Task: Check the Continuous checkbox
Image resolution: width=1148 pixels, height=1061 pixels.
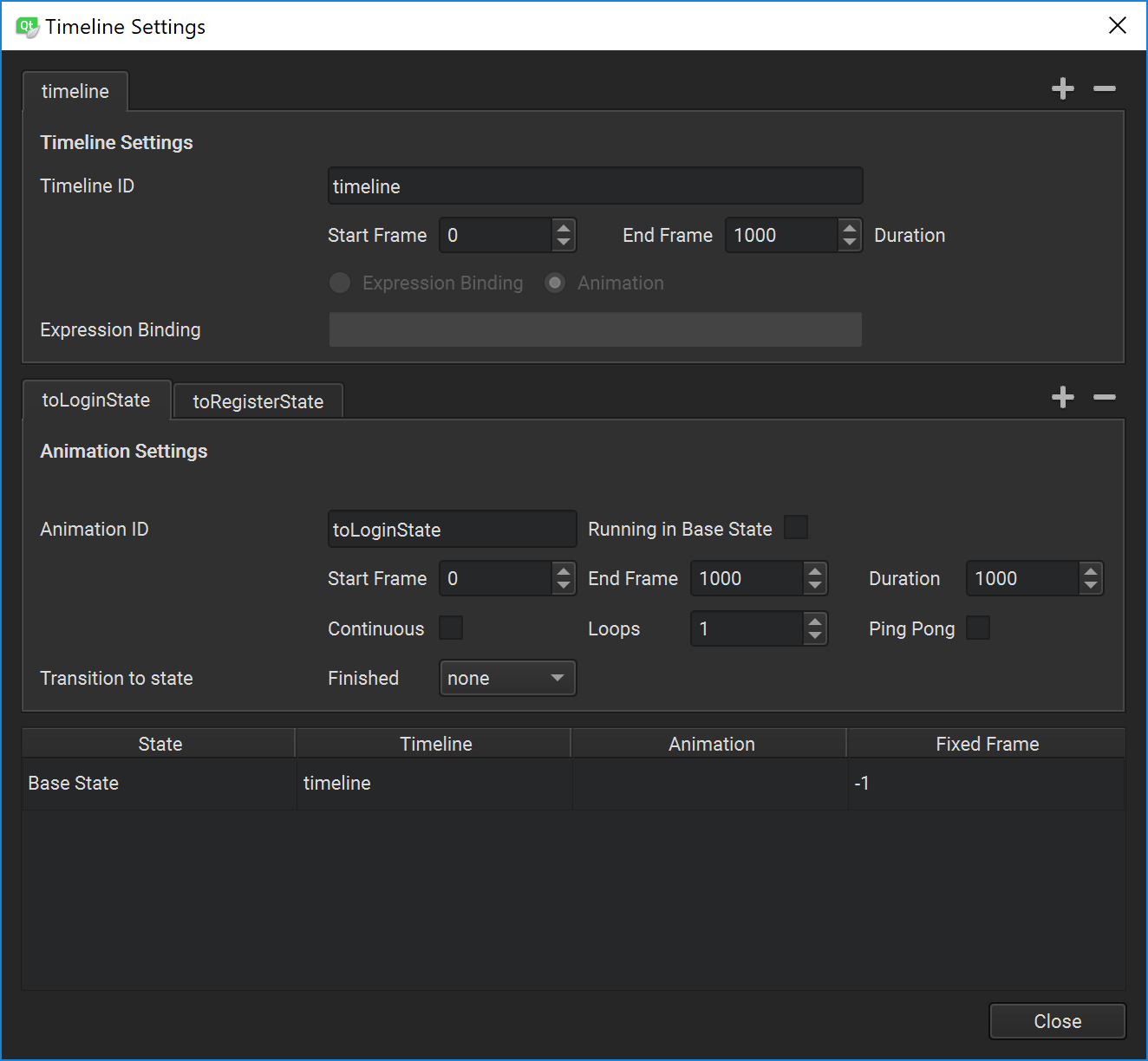Action: pos(451,628)
